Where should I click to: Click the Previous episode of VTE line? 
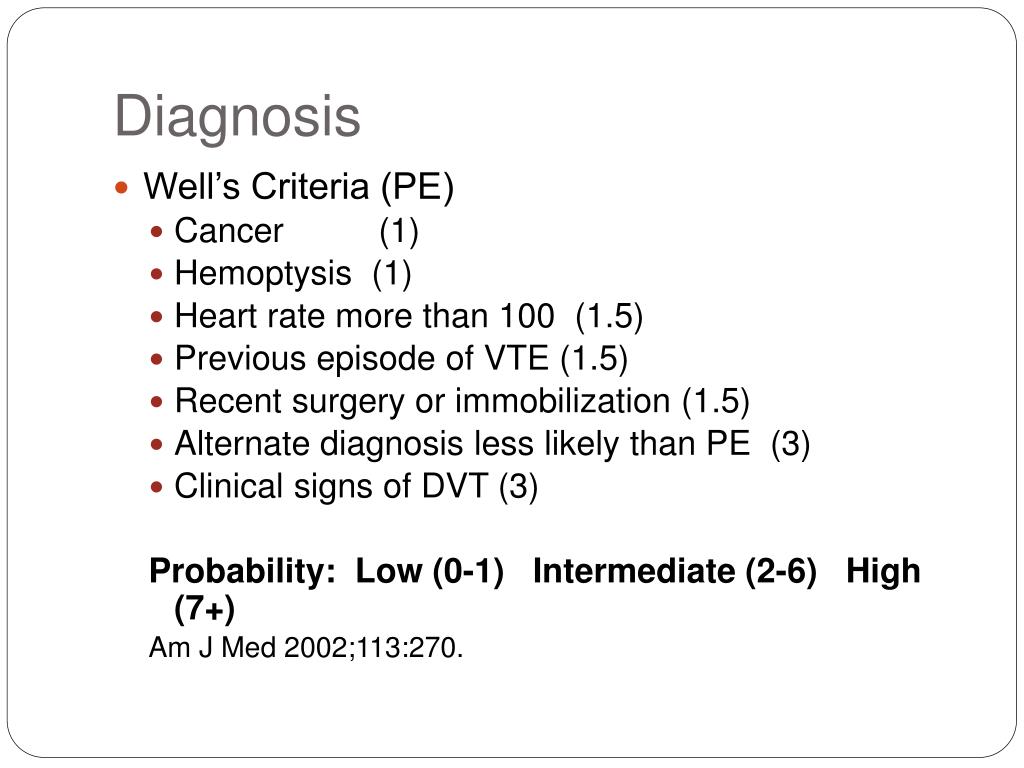[401, 359]
